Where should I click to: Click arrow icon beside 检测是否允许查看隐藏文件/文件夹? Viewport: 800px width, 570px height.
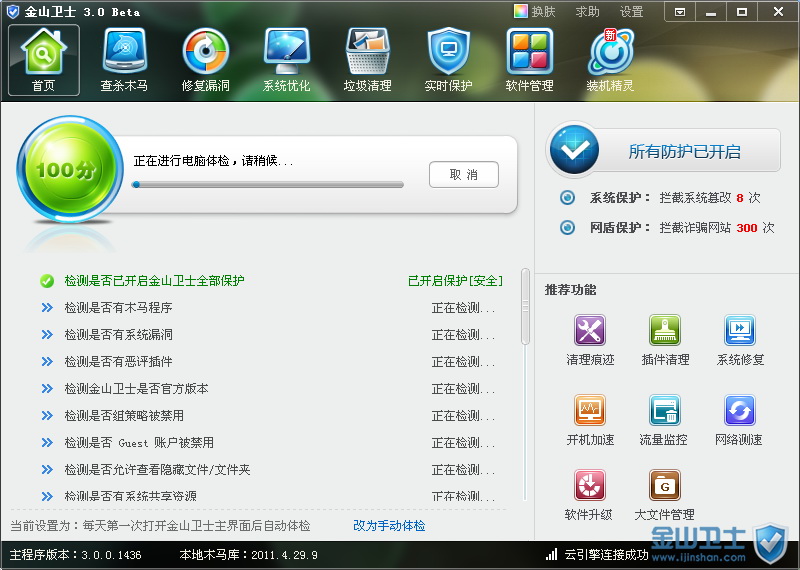[47, 470]
